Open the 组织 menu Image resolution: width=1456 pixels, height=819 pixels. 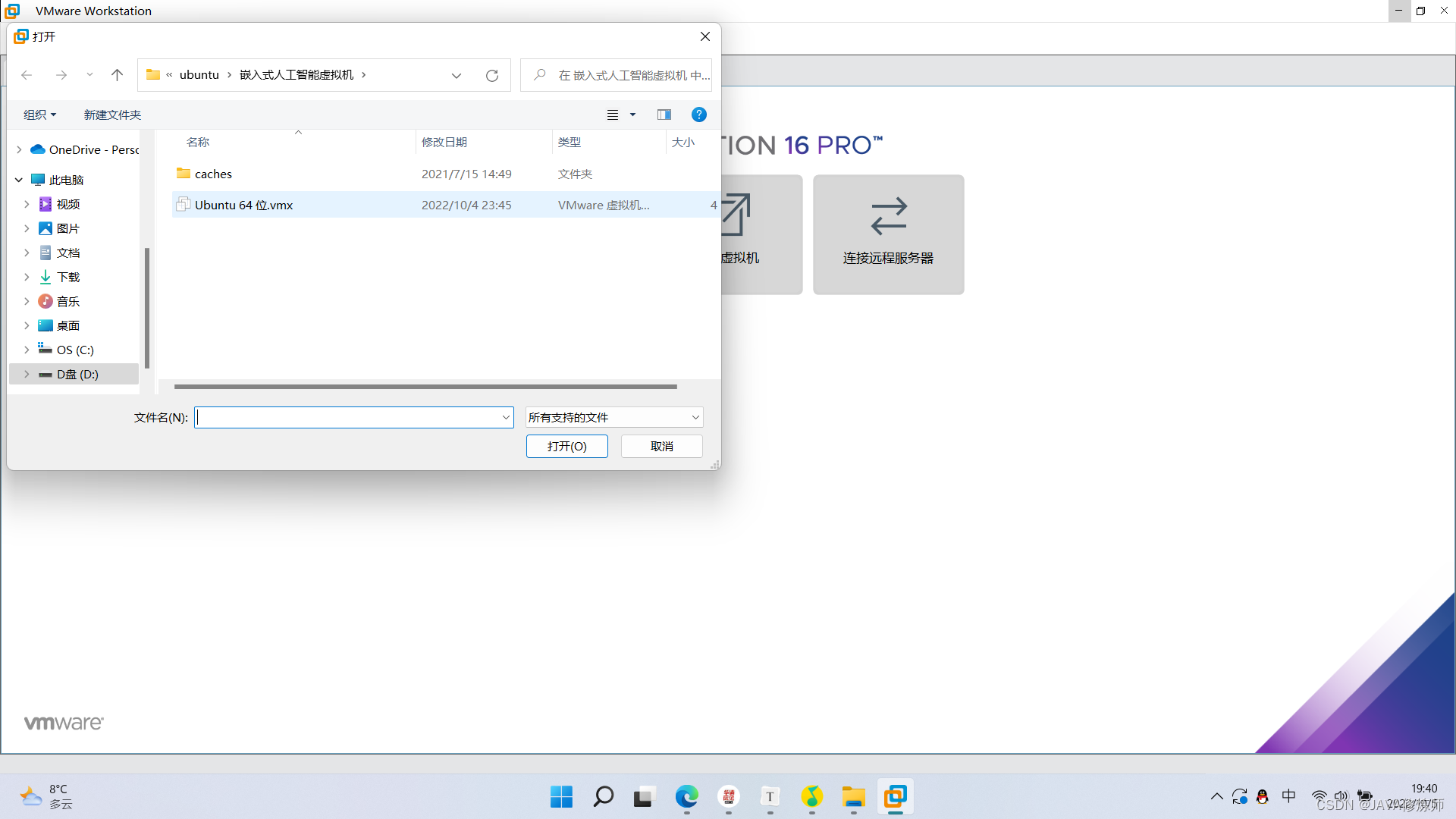click(39, 115)
